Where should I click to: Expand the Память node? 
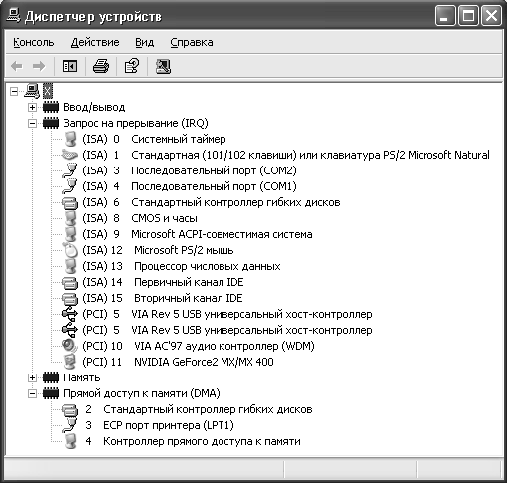[x=32, y=377]
